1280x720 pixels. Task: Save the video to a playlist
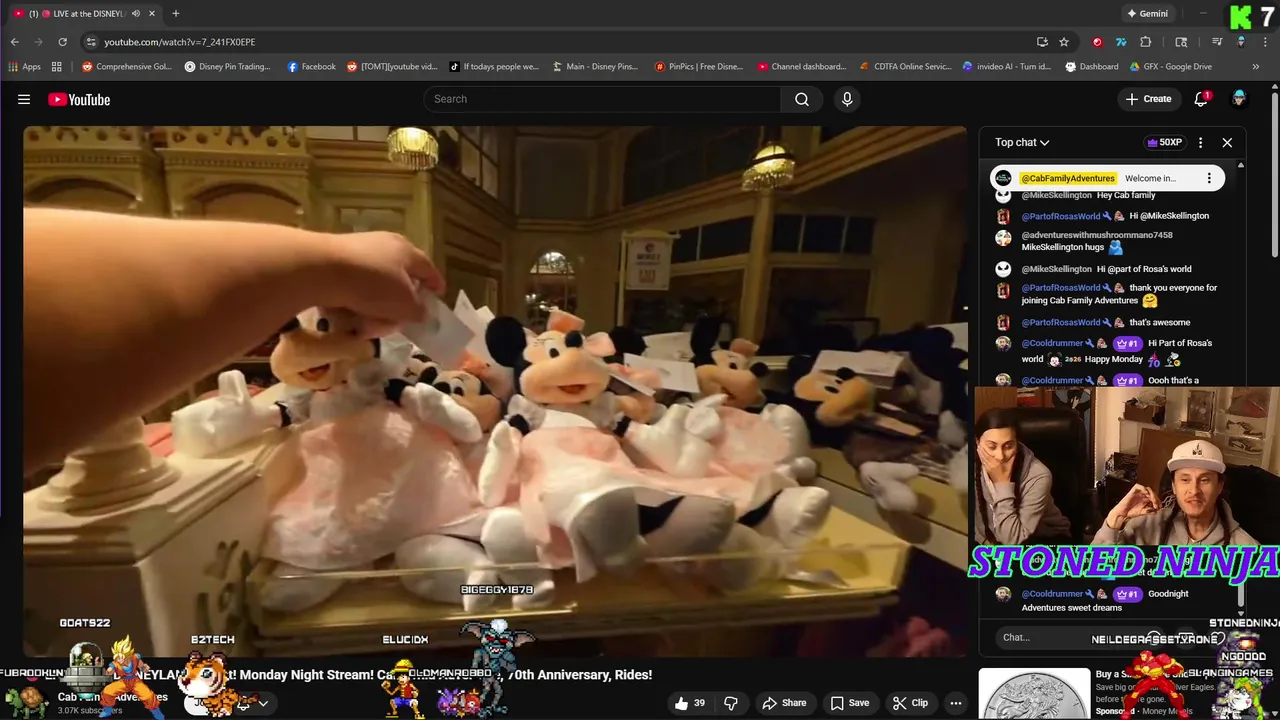click(848, 703)
